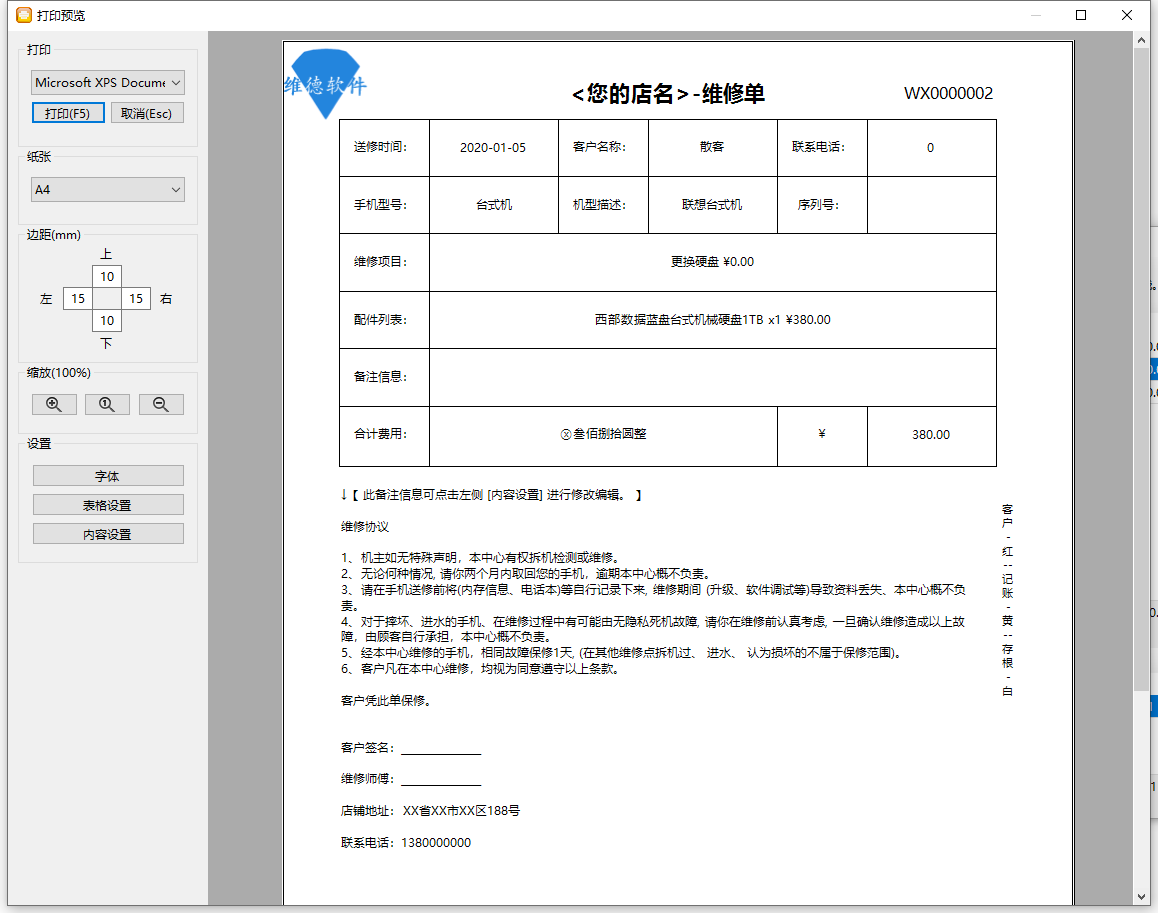
Task: Click order number WX0000002
Action: coord(948,93)
